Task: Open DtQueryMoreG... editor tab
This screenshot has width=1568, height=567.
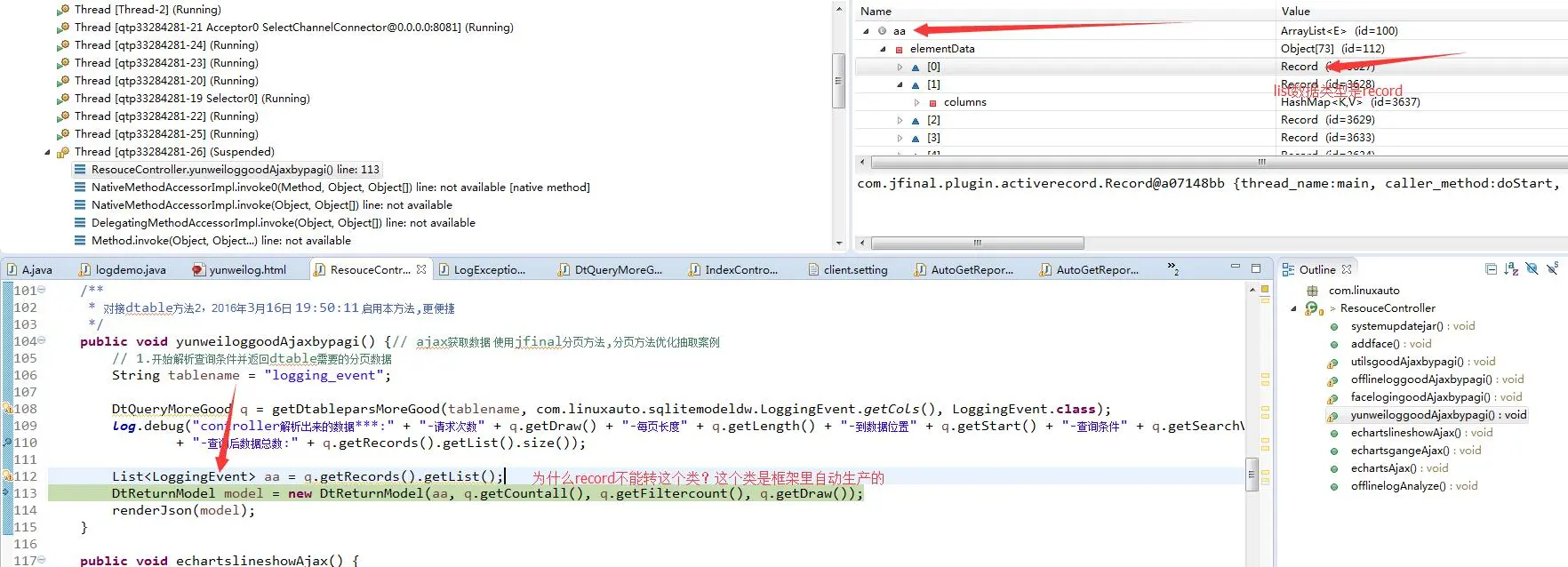Action: pyautogui.click(x=610, y=269)
